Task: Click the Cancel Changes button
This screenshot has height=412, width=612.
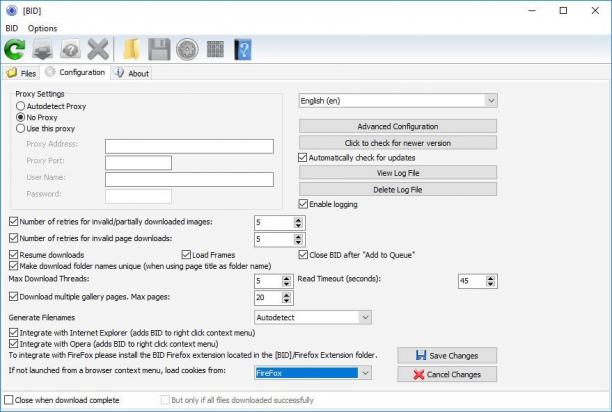Action: point(447,374)
